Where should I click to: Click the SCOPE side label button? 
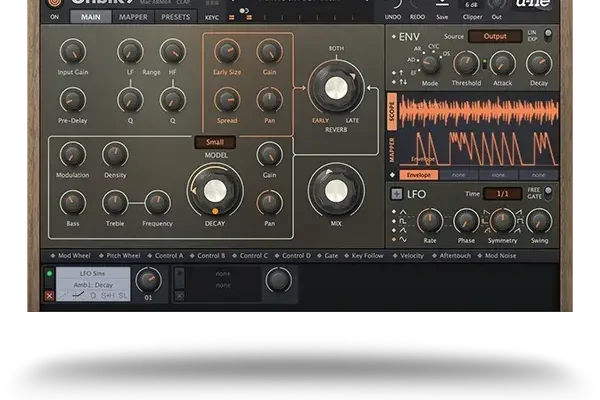pos(392,110)
